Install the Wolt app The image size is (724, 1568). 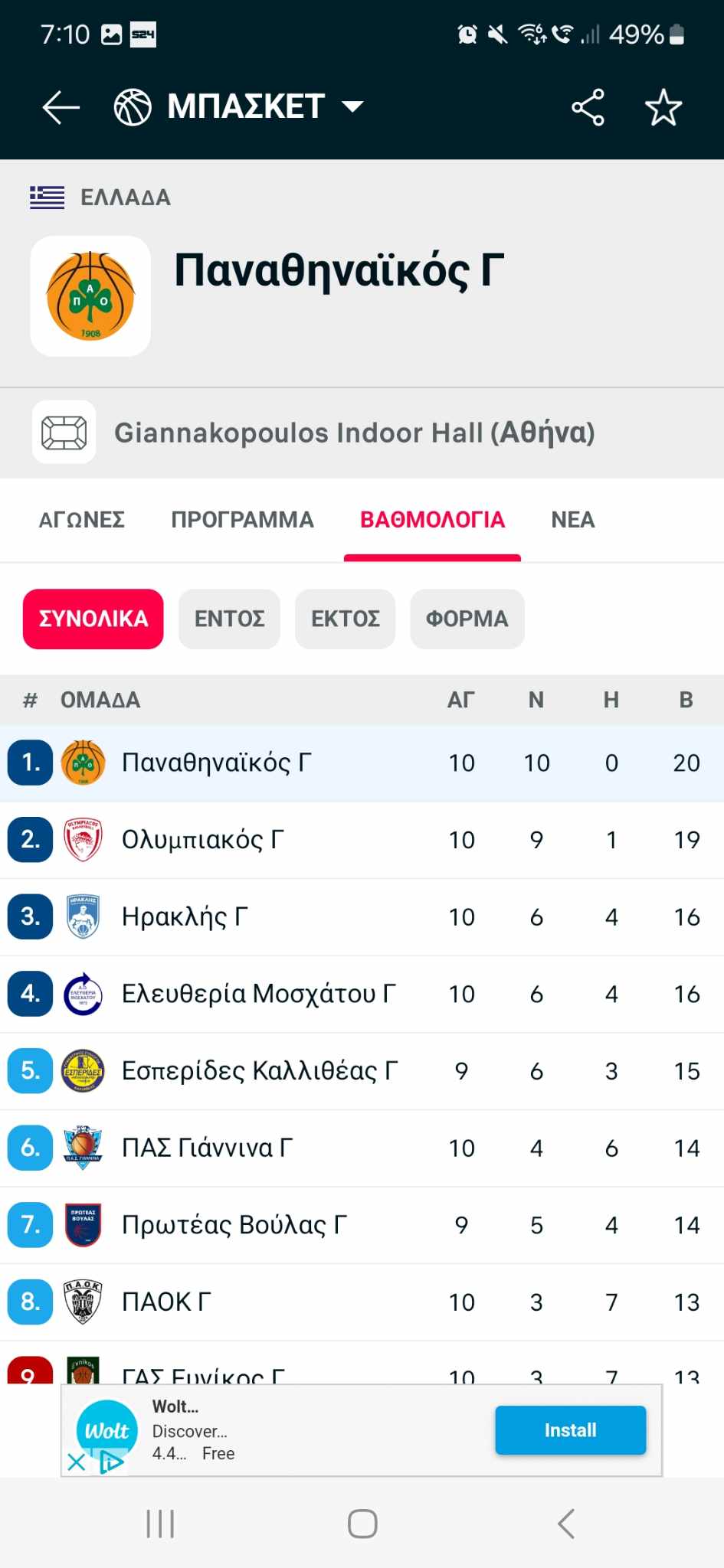point(570,1429)
